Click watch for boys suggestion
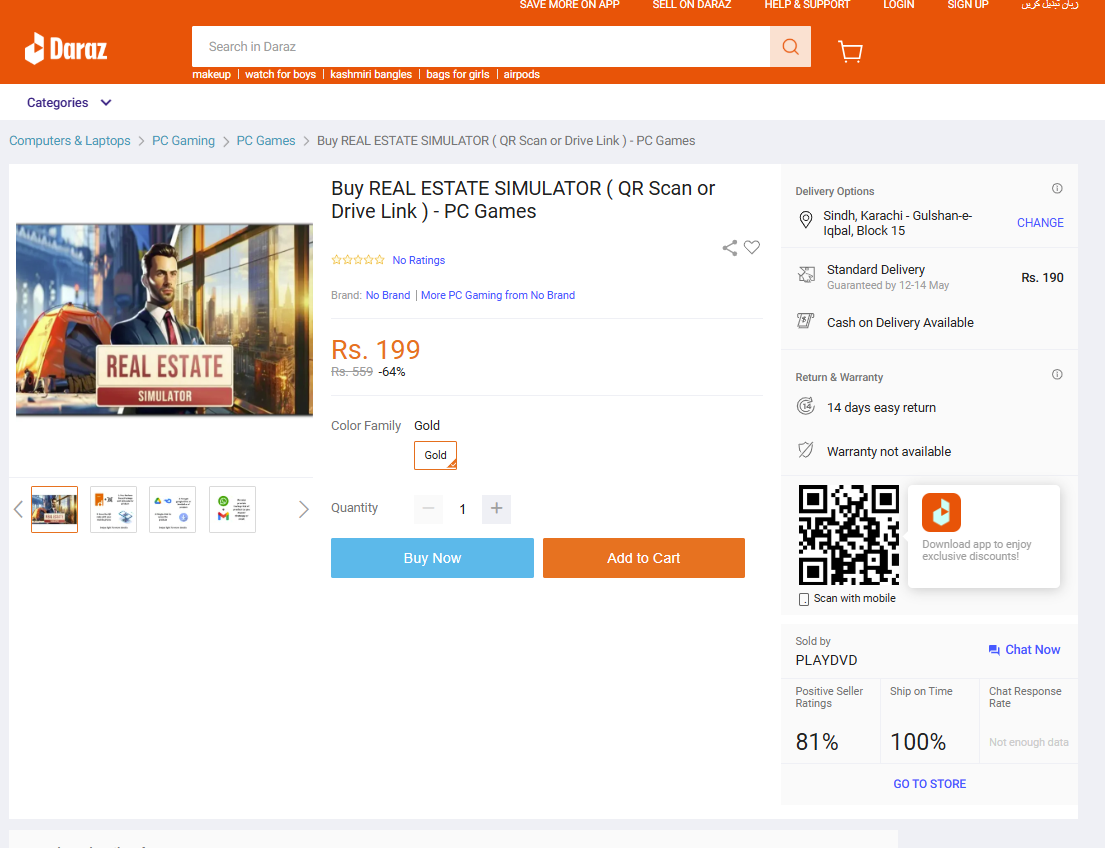The width and height of the screenshot is (1105, 848). click(x=280, y=75)
